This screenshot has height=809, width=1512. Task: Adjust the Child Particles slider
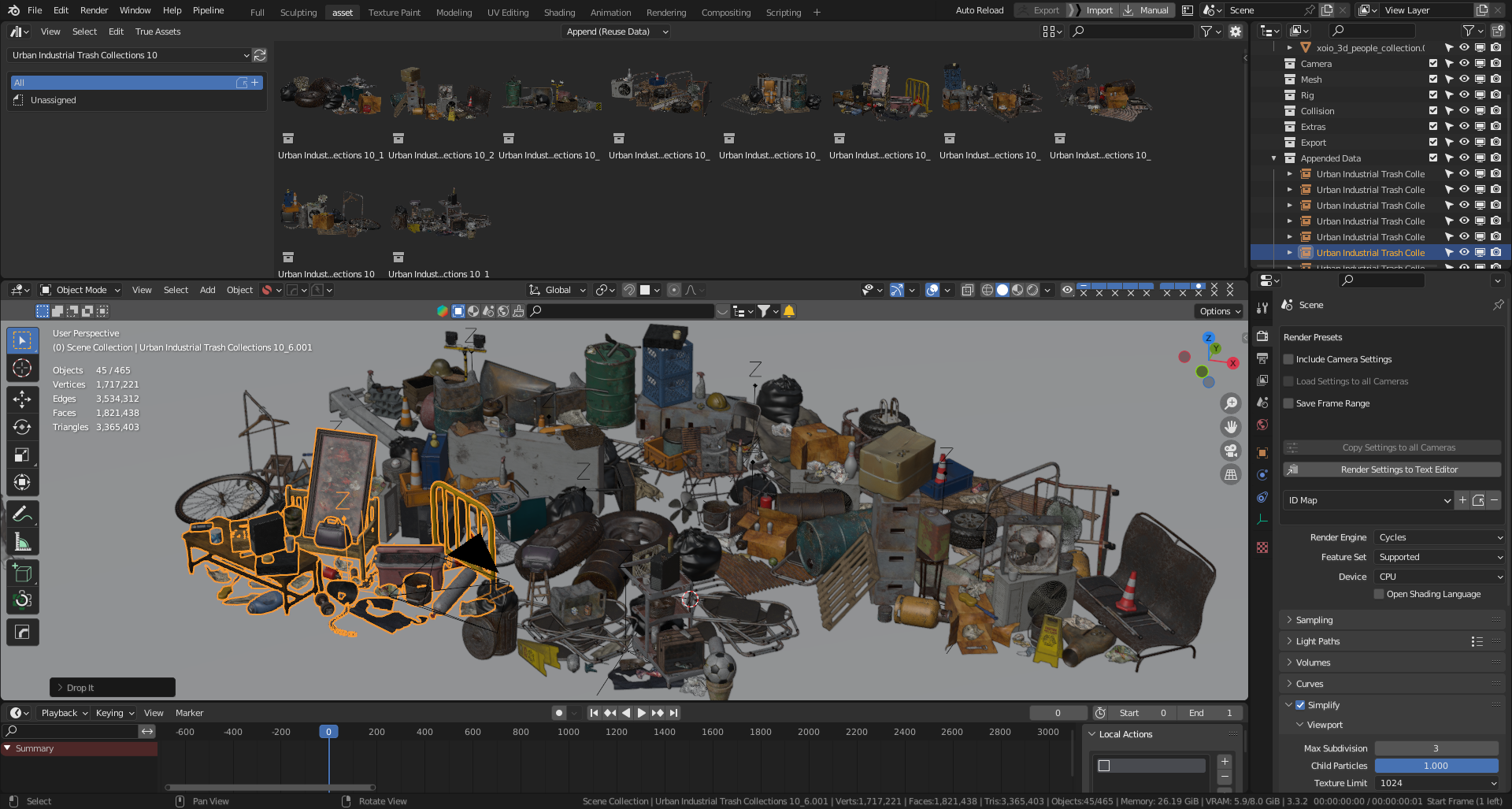(1436, 766)
